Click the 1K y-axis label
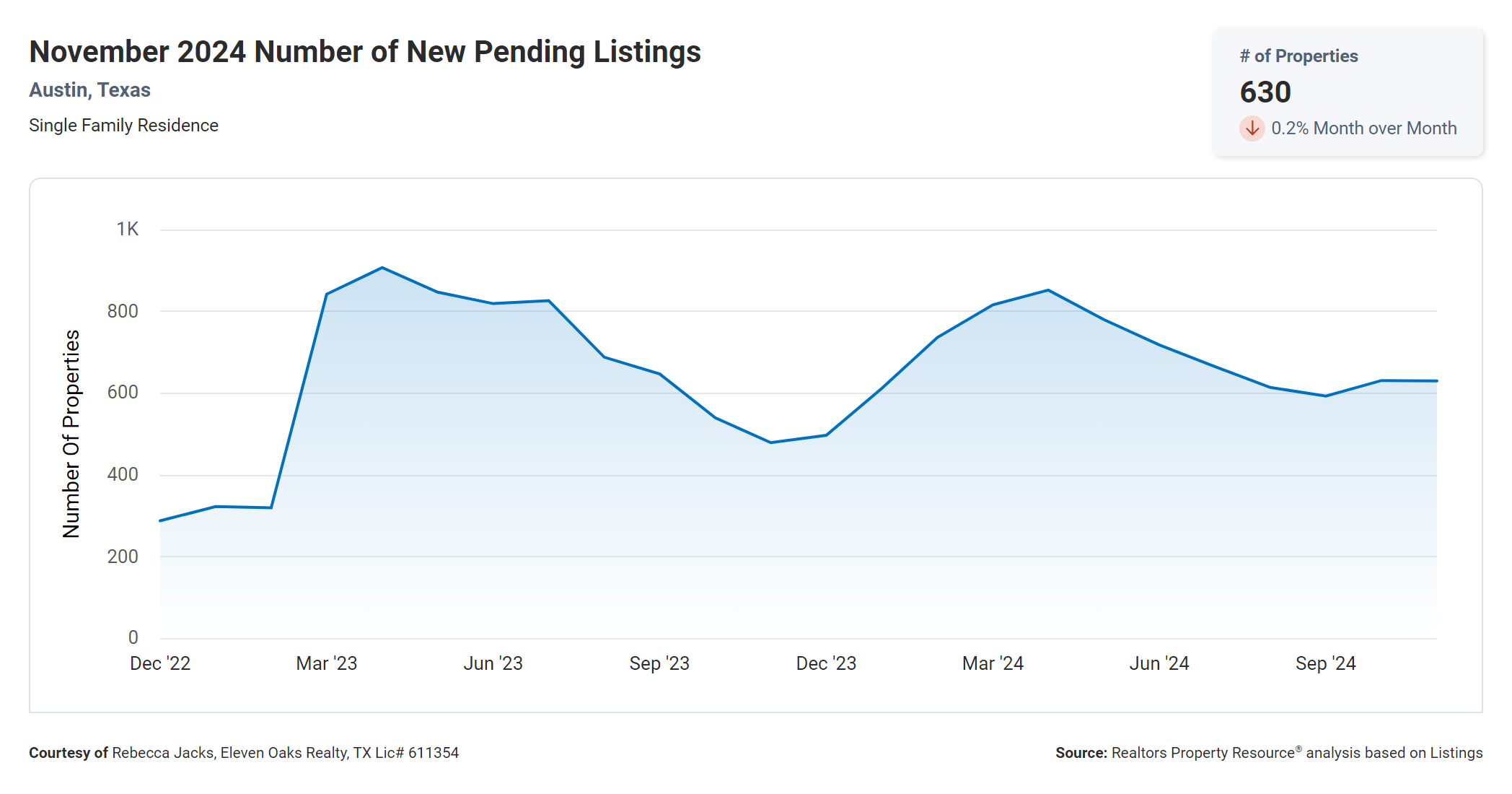 point(128,230)
